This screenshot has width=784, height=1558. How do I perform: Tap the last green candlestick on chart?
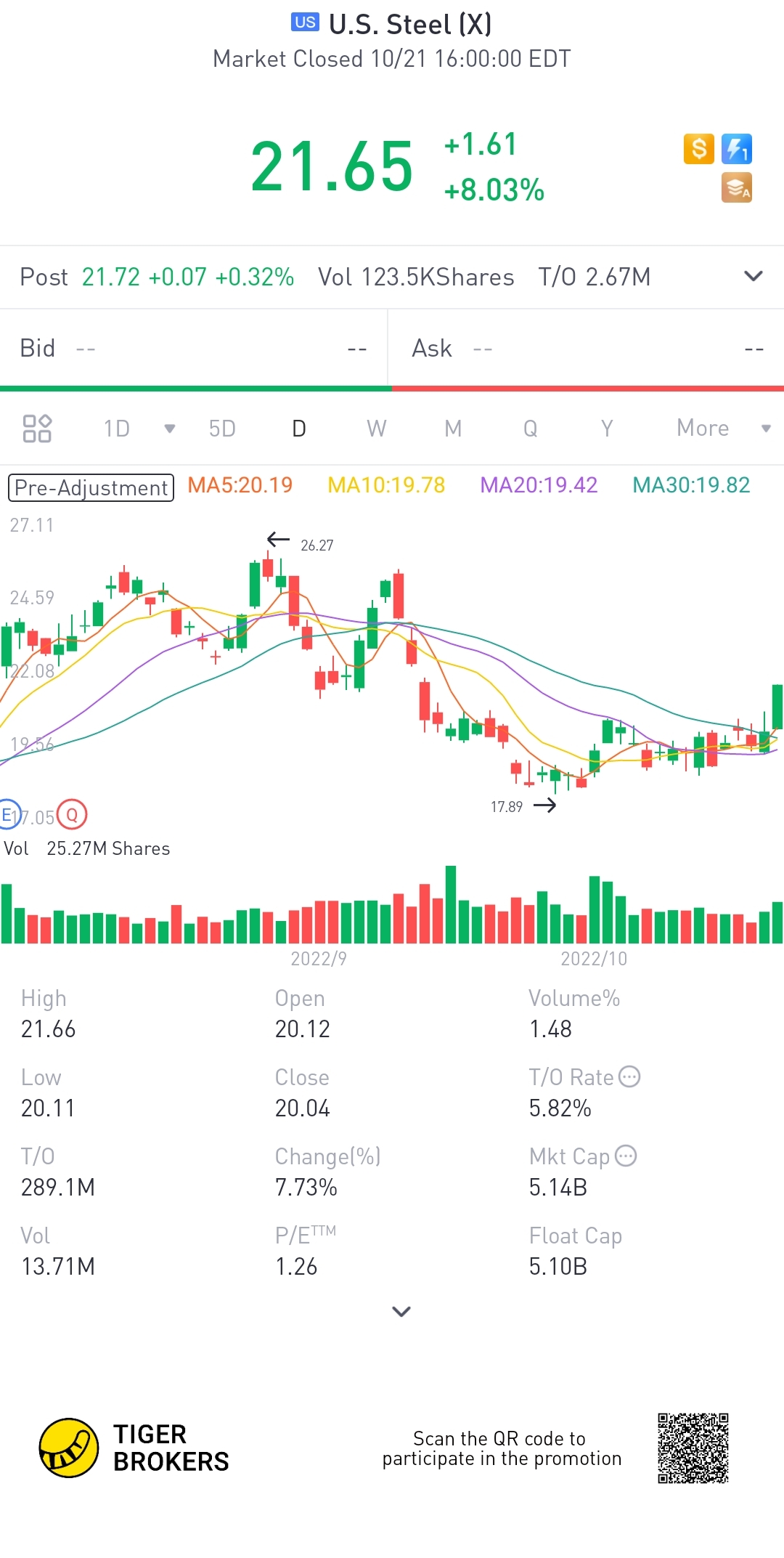tap(777, 707)
